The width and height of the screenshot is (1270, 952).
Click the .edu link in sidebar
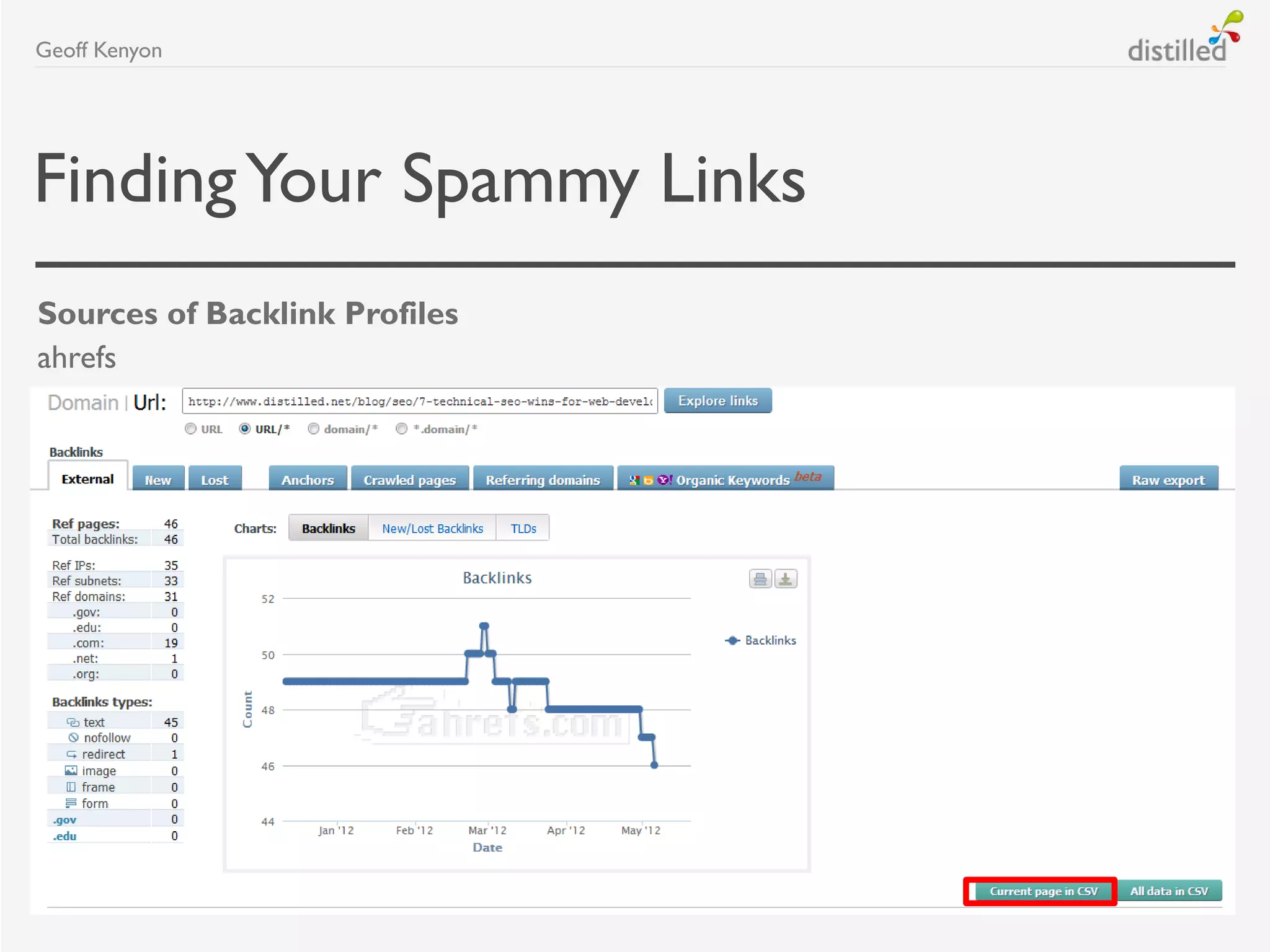tap(64, 836)
